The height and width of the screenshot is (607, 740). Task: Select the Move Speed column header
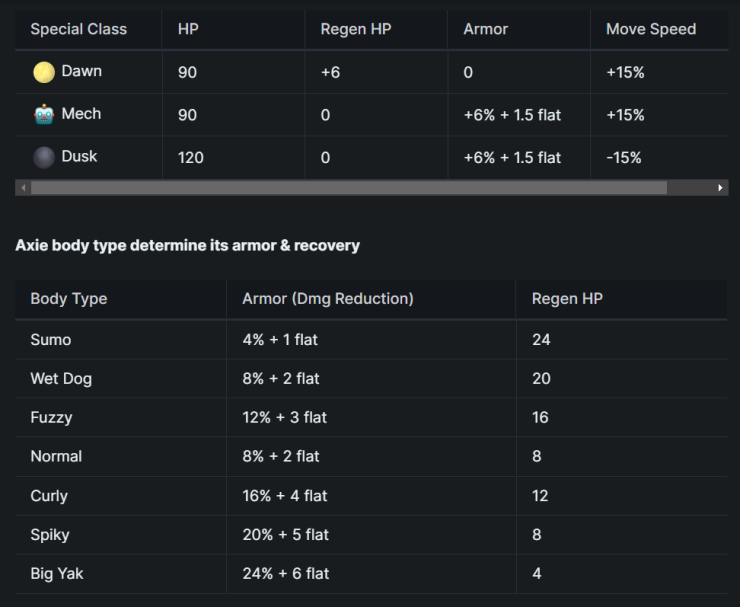pyautogui.click(x=651, y=29)
